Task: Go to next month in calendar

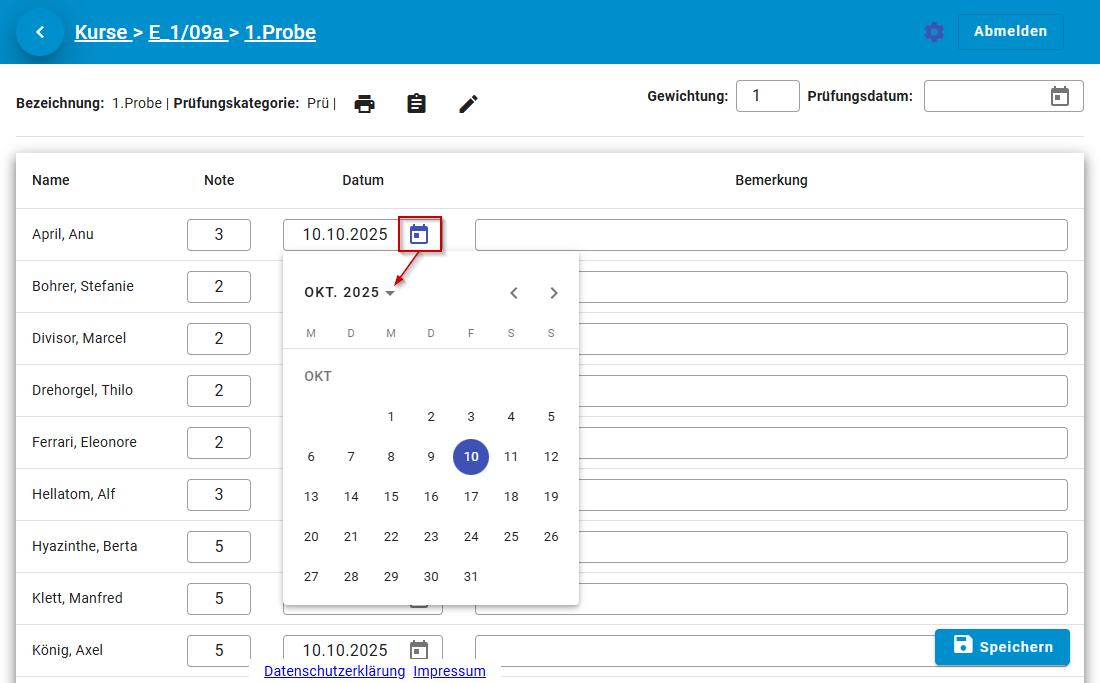Action: (x=554, y=293)
